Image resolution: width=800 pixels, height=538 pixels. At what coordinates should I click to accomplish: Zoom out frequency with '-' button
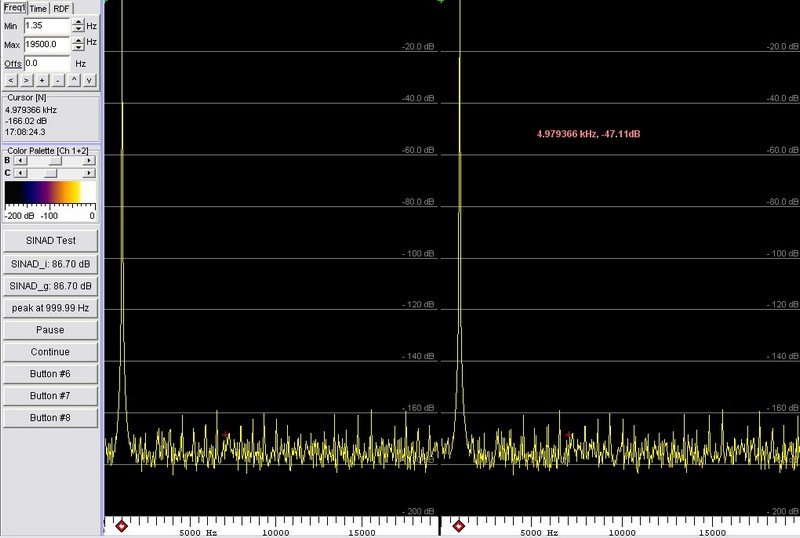point(58,80)
